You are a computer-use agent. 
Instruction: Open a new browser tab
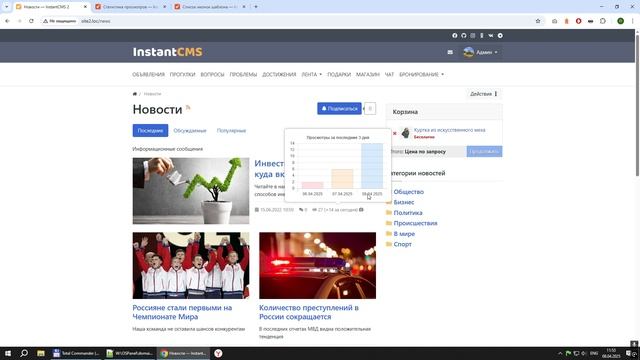pyautogui.click(x=256, y=7)
